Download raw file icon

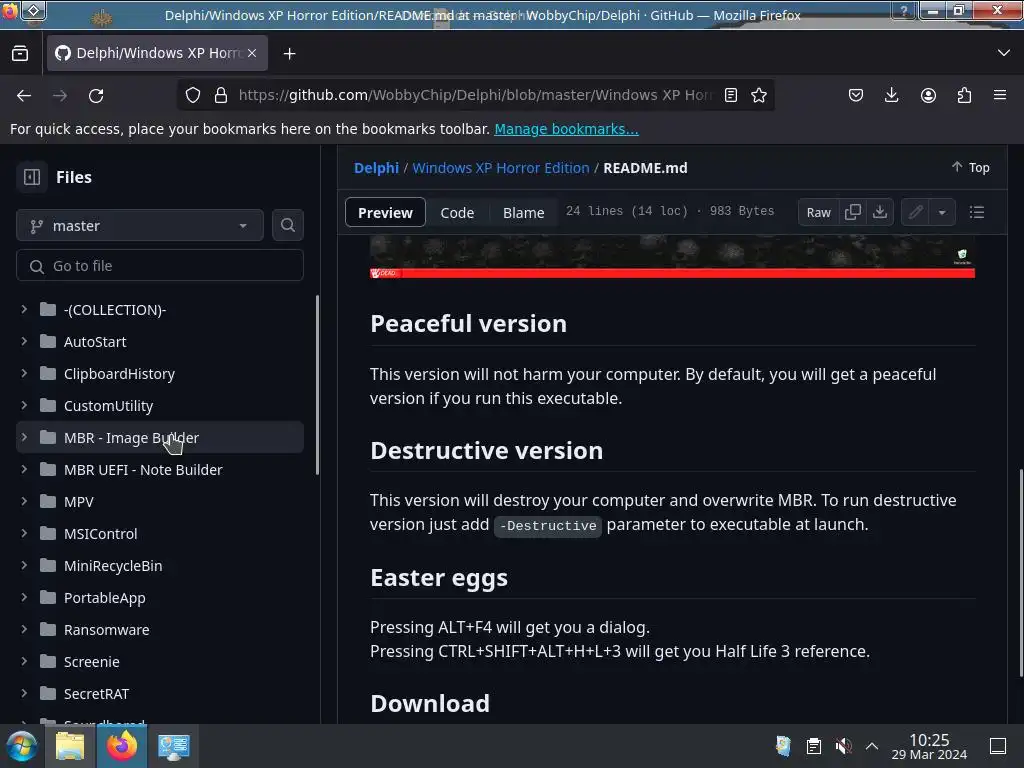(880, 212)
